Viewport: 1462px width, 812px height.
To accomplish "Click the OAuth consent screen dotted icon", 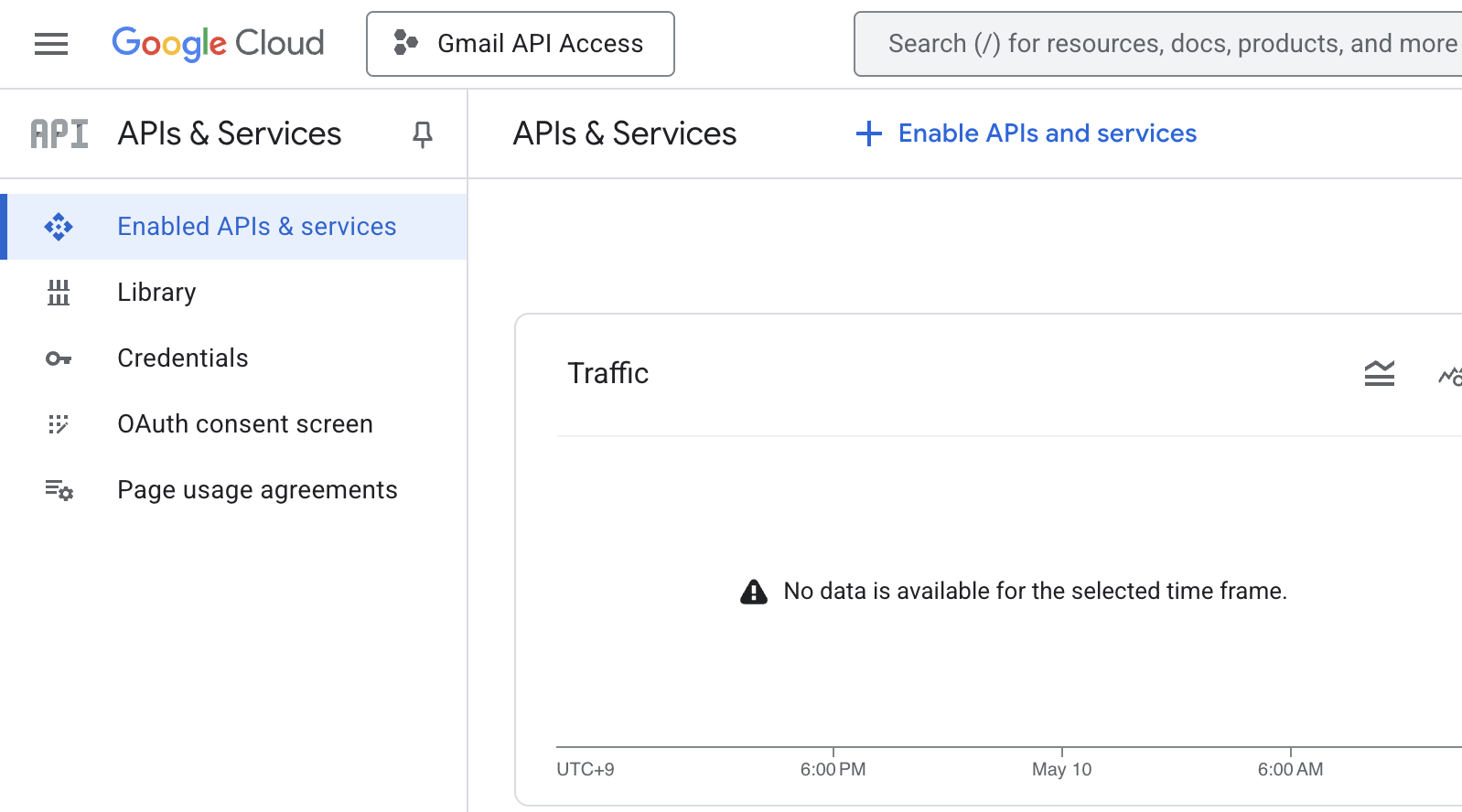I will point(59,424).
